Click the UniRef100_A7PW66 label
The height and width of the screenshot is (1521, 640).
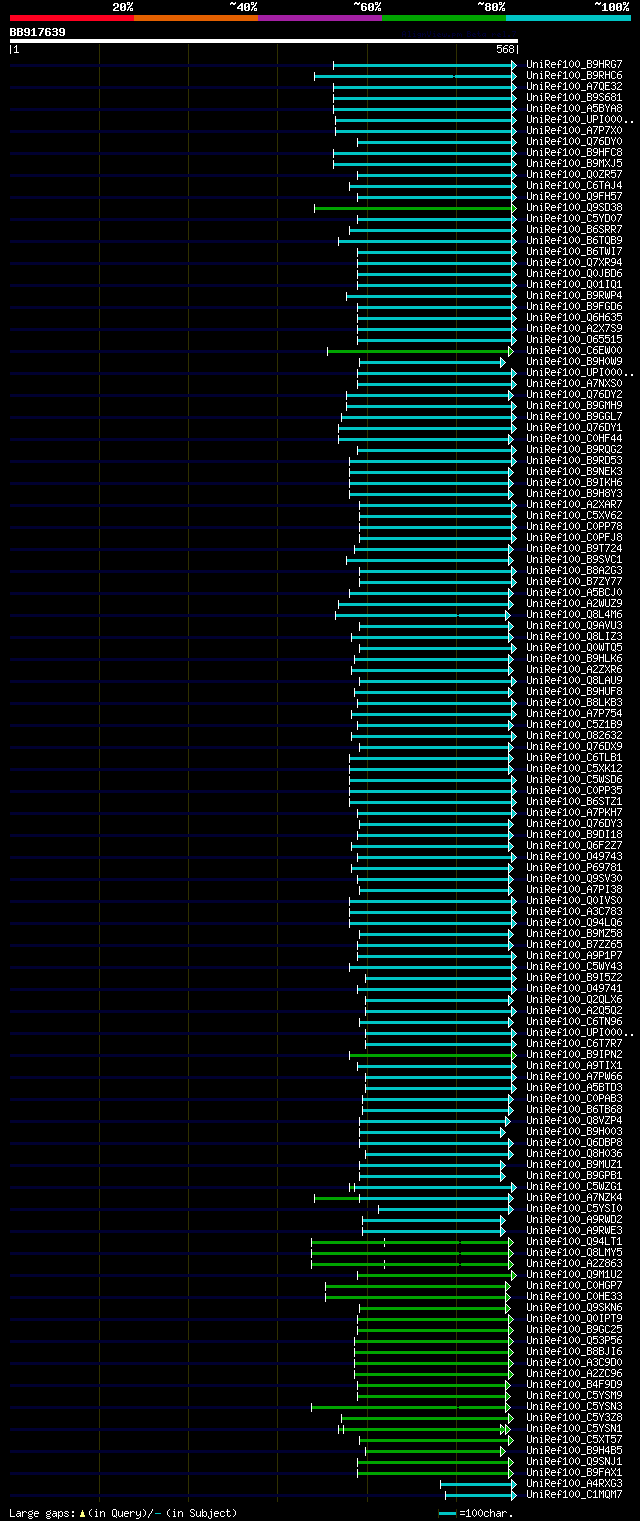[x=573, y=1076]
